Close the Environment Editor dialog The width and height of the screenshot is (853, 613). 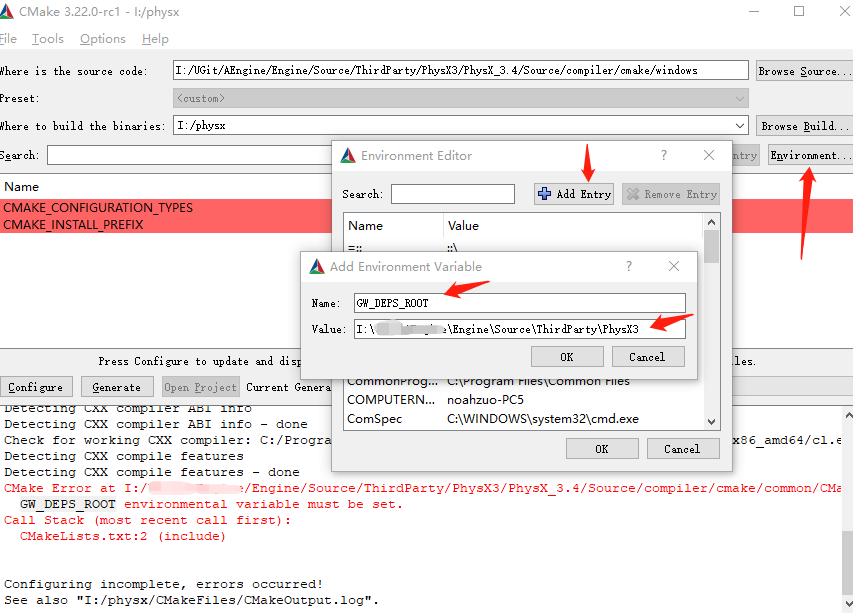(709, 156)
